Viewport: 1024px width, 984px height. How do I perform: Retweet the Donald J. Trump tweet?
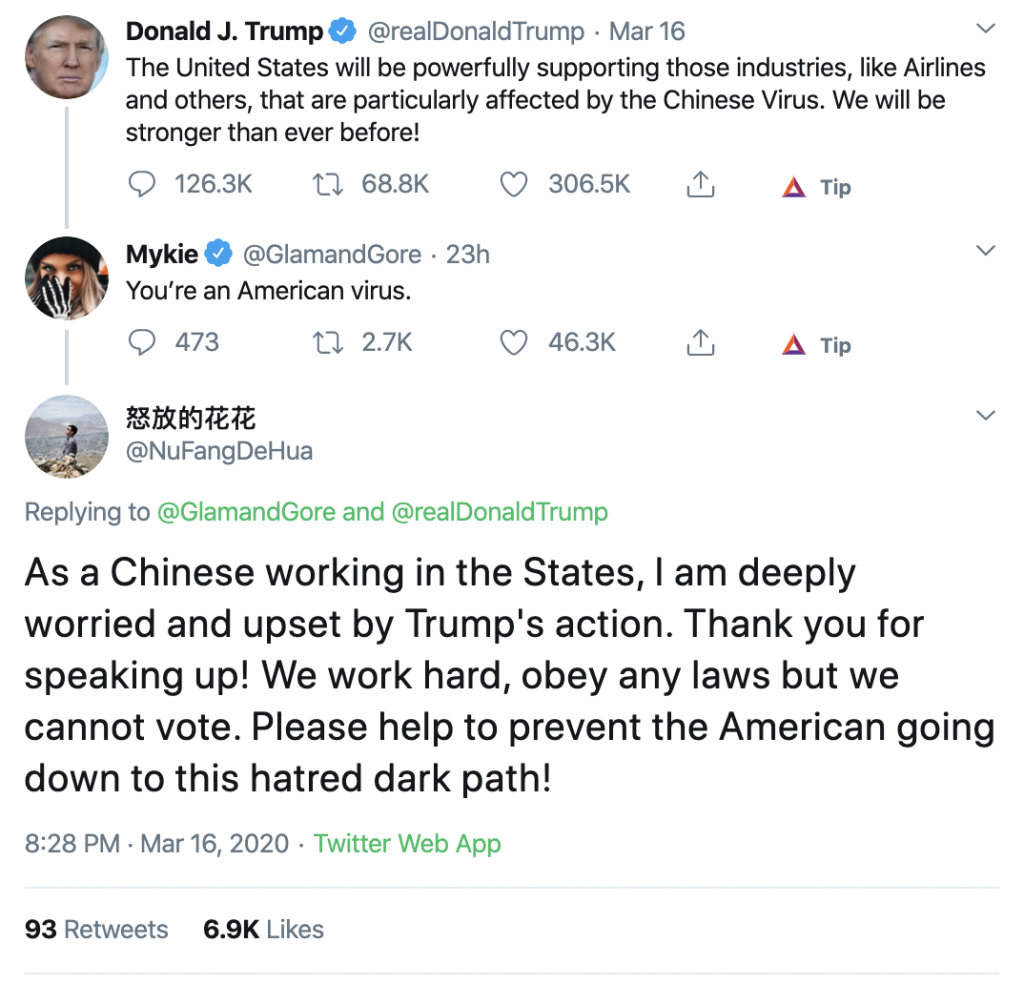tap(326, 185)
